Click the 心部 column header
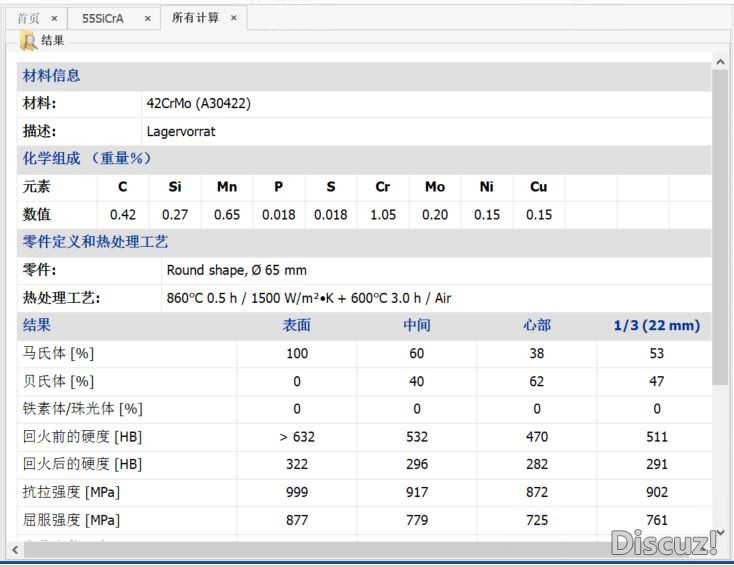Screen dimensions: 734x567 (x=537, y=325)
